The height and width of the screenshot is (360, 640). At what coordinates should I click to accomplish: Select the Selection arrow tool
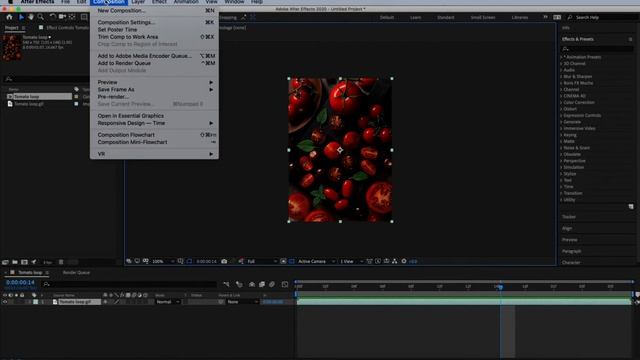[21, 17]
